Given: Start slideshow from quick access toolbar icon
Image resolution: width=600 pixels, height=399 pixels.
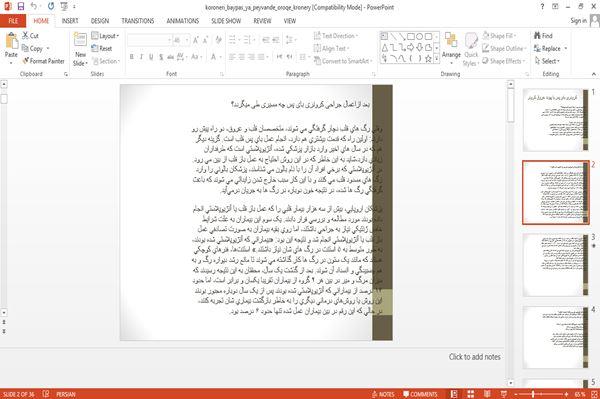Looking at the screenshot, I should pos(64,7).
